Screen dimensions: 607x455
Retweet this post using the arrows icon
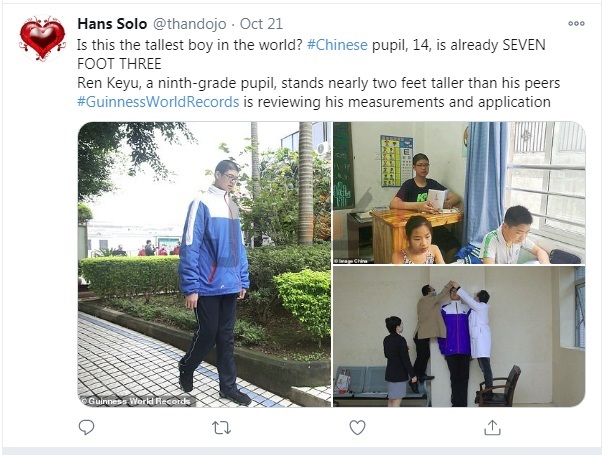(x=221, y=428)
